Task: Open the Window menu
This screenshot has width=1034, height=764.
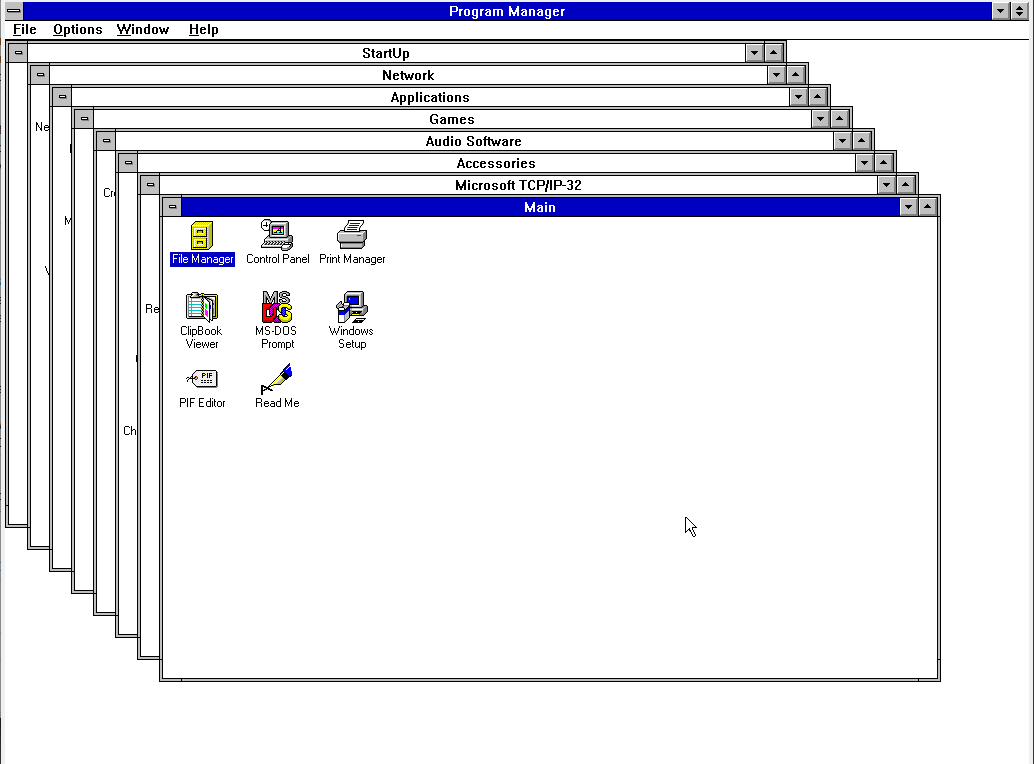Action: click(x=143, y=30)
